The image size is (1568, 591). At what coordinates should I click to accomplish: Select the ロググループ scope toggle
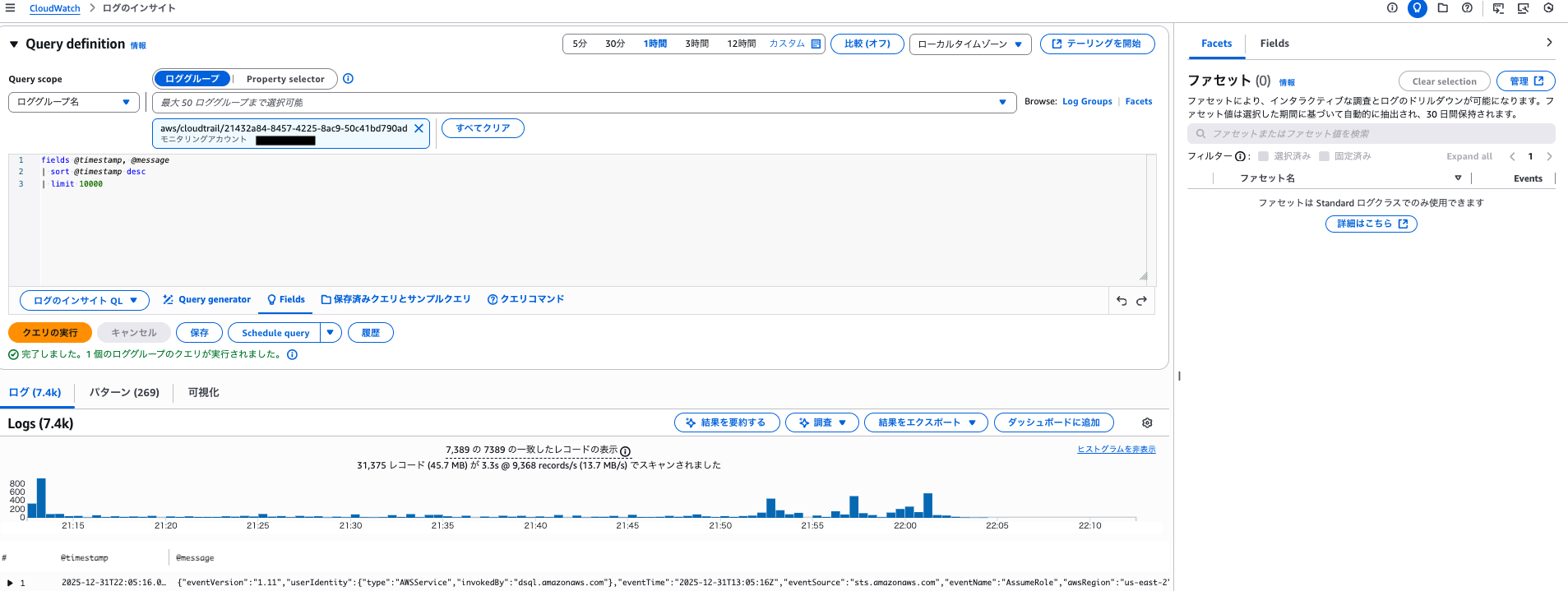pyautogui.click(x=192, y=79)
